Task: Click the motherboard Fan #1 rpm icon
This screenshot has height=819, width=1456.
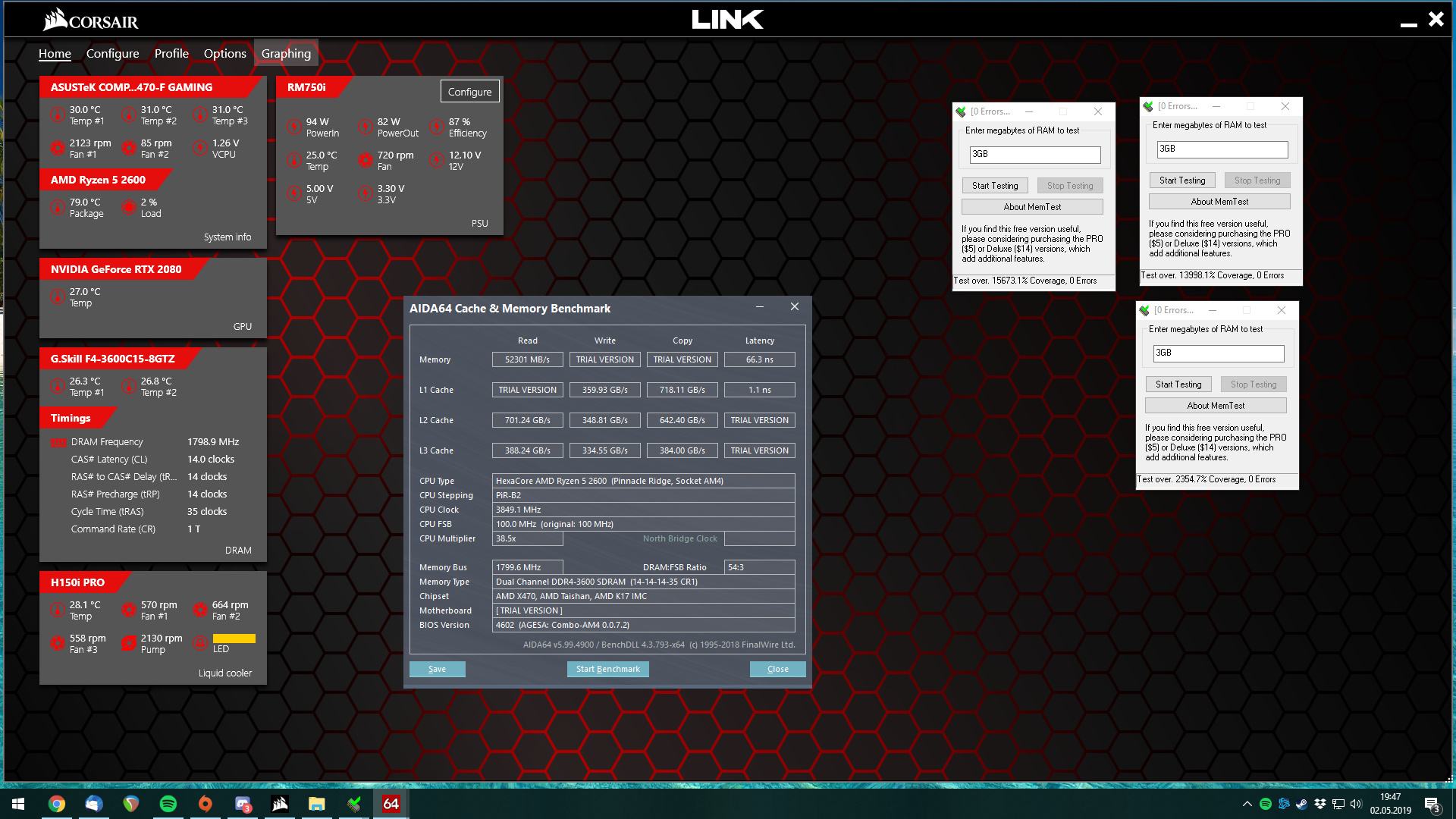Action: point(58,148)
